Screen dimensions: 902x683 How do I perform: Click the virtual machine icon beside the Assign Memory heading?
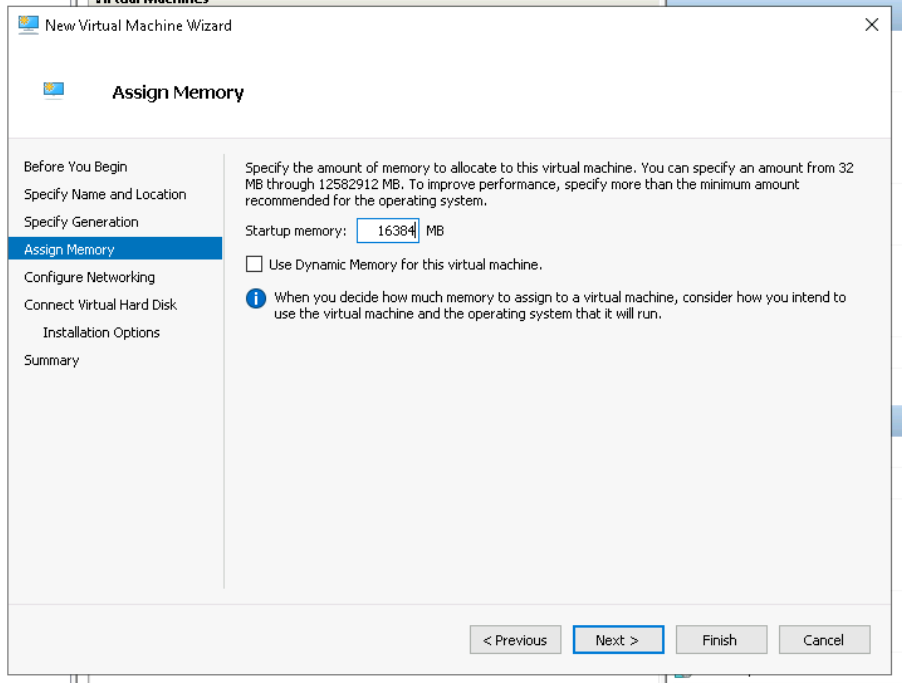click(54, 91)
